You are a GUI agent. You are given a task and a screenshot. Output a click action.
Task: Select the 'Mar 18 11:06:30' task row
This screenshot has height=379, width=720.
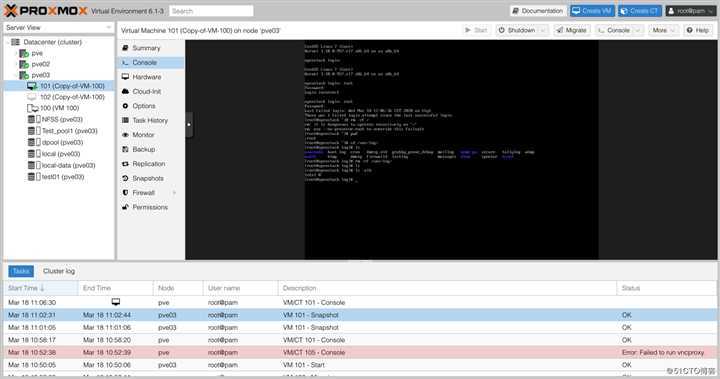(360, 302)
